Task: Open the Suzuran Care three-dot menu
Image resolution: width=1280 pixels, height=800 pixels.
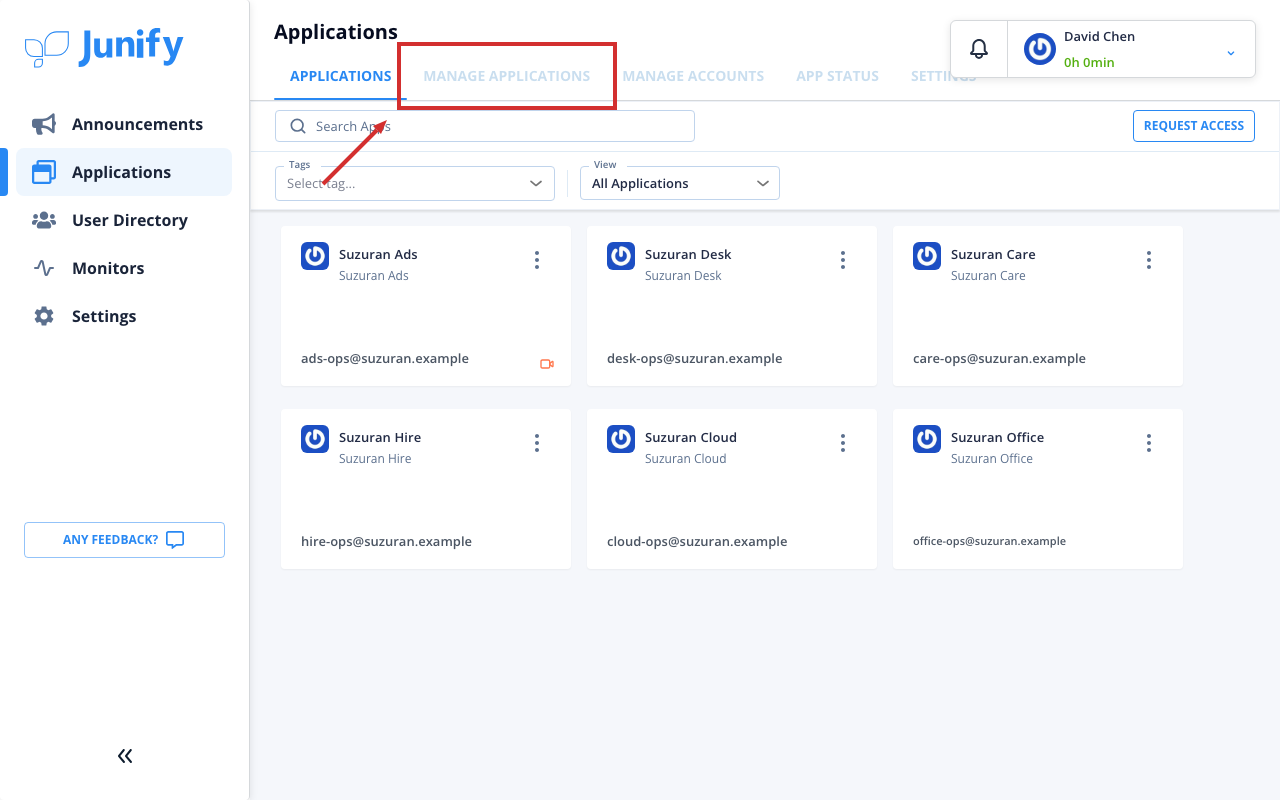Action: pyautogui.click(x=1149, y=260)
